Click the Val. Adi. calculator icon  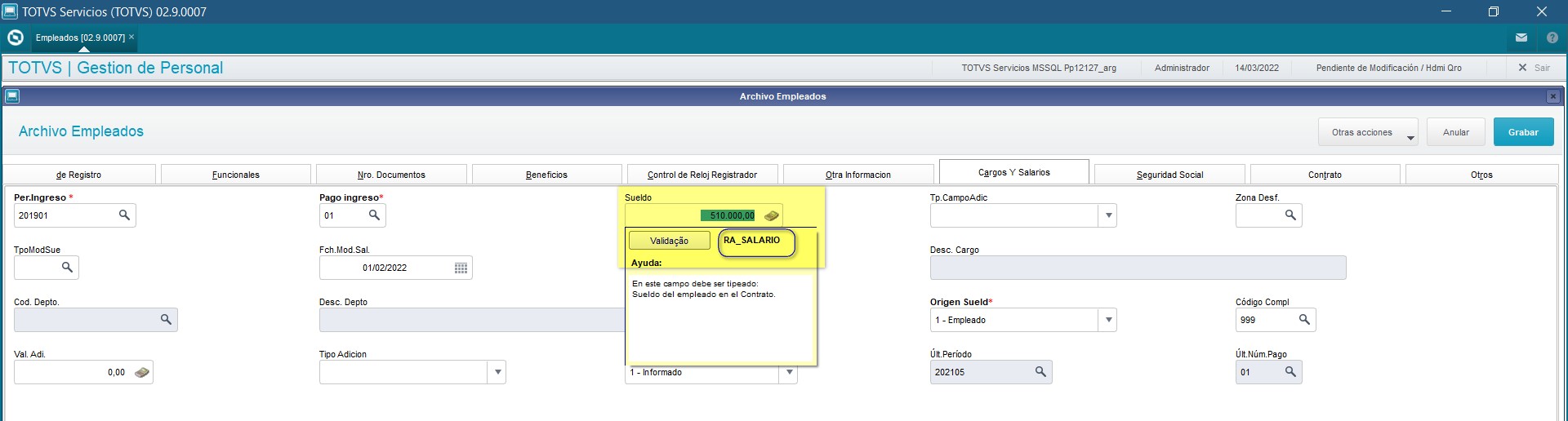coord(141,372)
